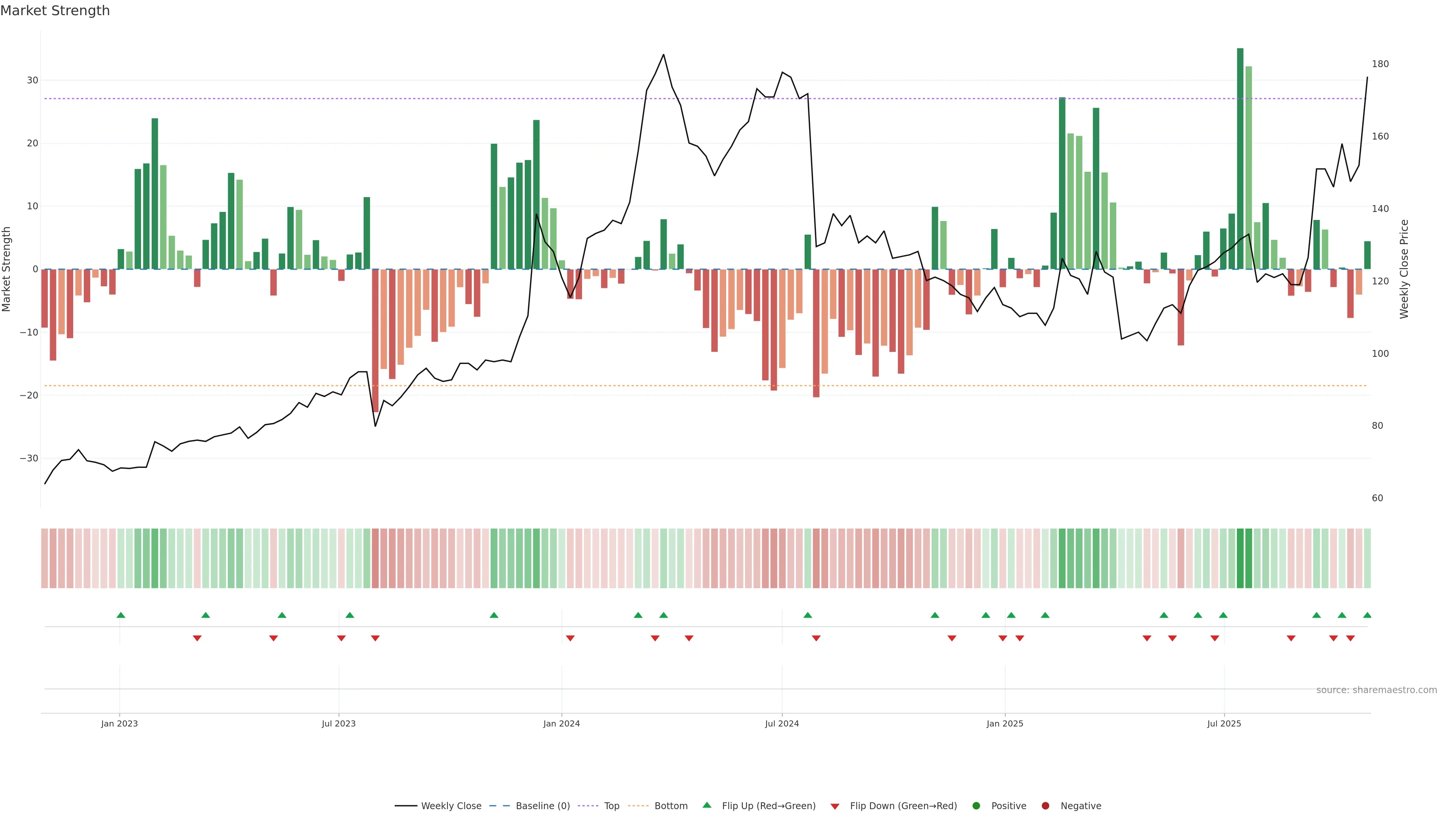
Task: Click the red Negative circle legend icon
Action: tap(1045, 806)
